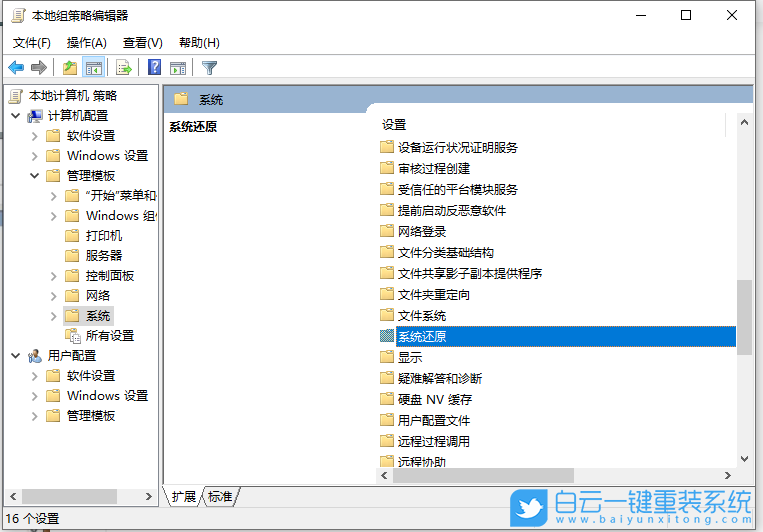Click the list scroll-up arrow
This screenshot has width=763, height=532.
tap(744, 122)
